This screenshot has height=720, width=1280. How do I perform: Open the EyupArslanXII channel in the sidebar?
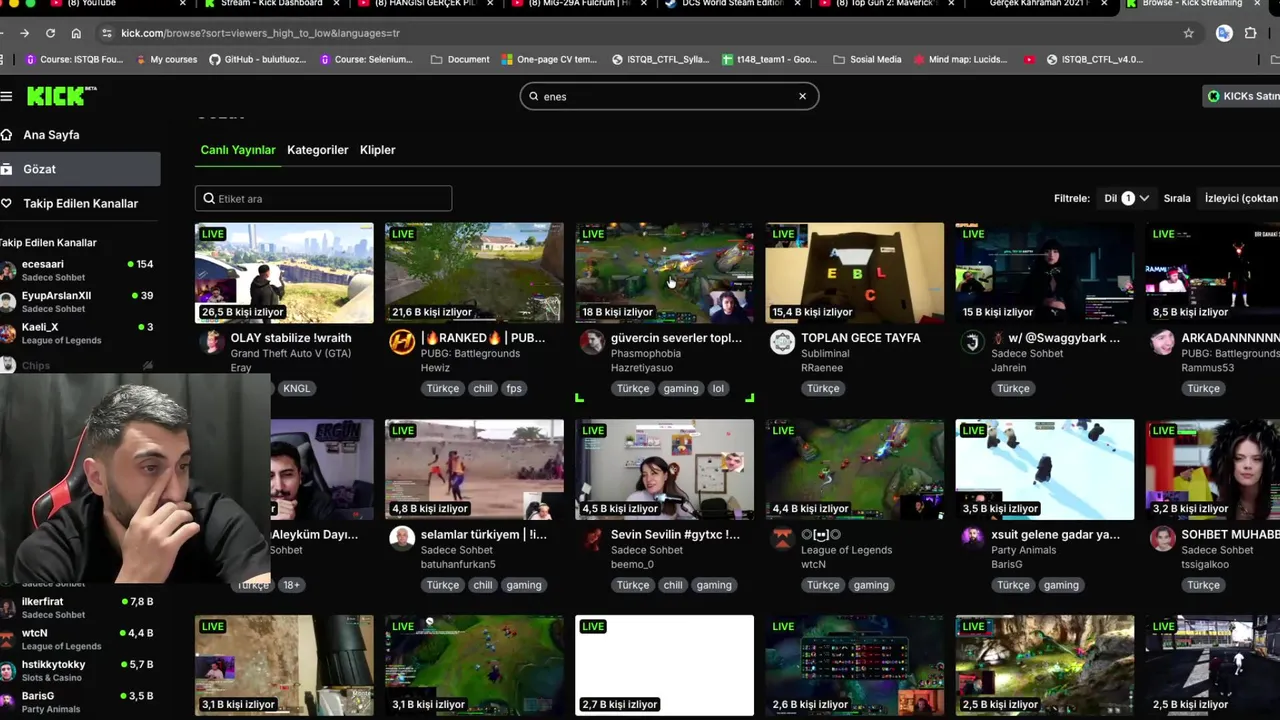78,301
